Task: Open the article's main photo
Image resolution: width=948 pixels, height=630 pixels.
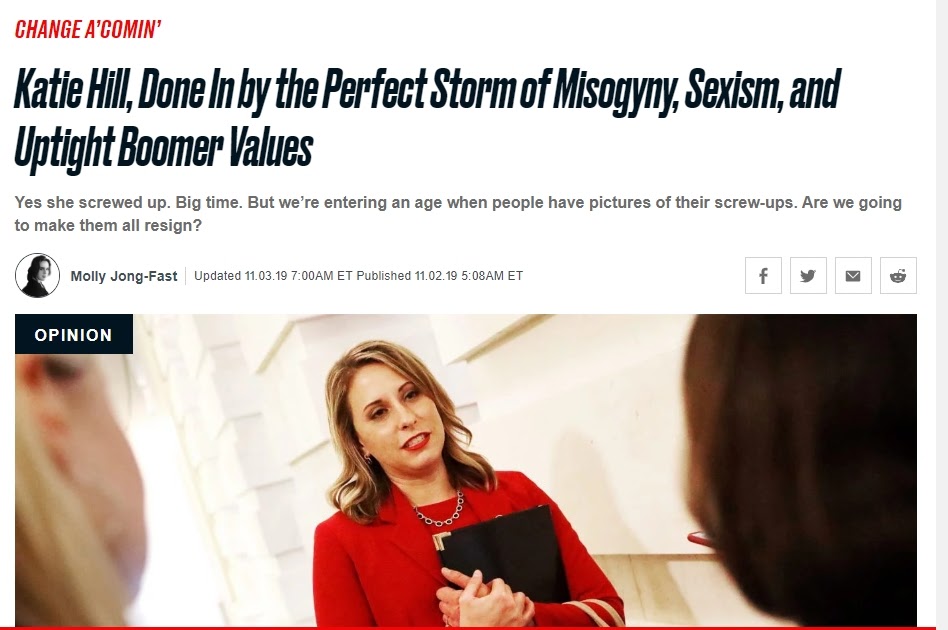Action: click(466, 470)
